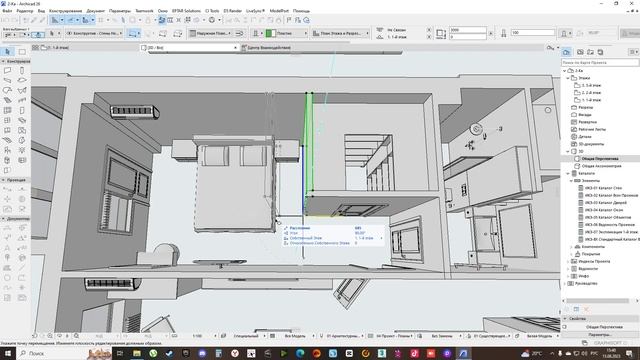Screen dimensions: 640x360
Task: Click the straight wall geometry method icon
Action: tap(132, 33)
